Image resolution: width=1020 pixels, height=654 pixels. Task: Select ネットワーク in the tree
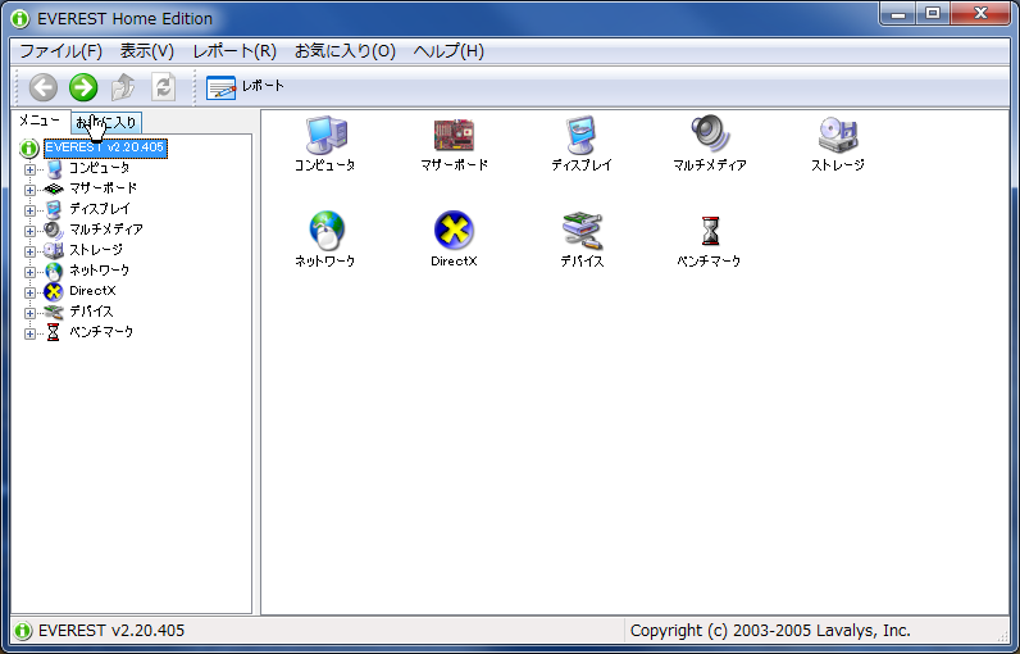pyautogui.click(x=99, y=270)
